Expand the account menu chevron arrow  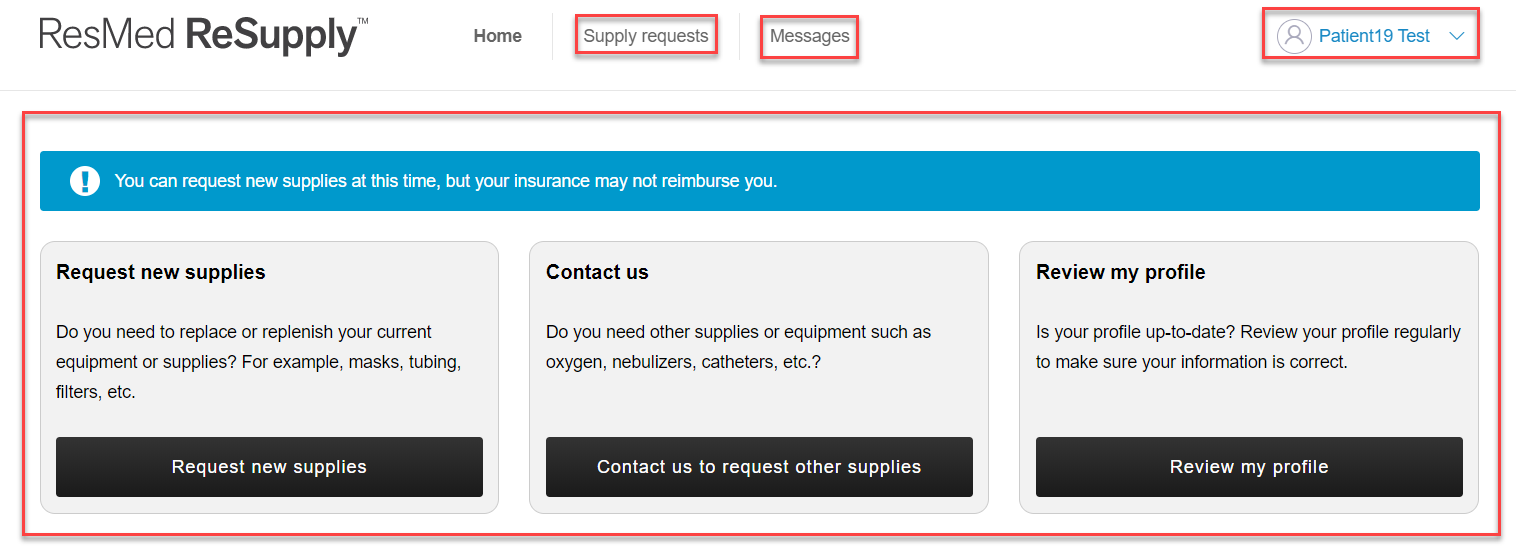(x=1456, y=37)
